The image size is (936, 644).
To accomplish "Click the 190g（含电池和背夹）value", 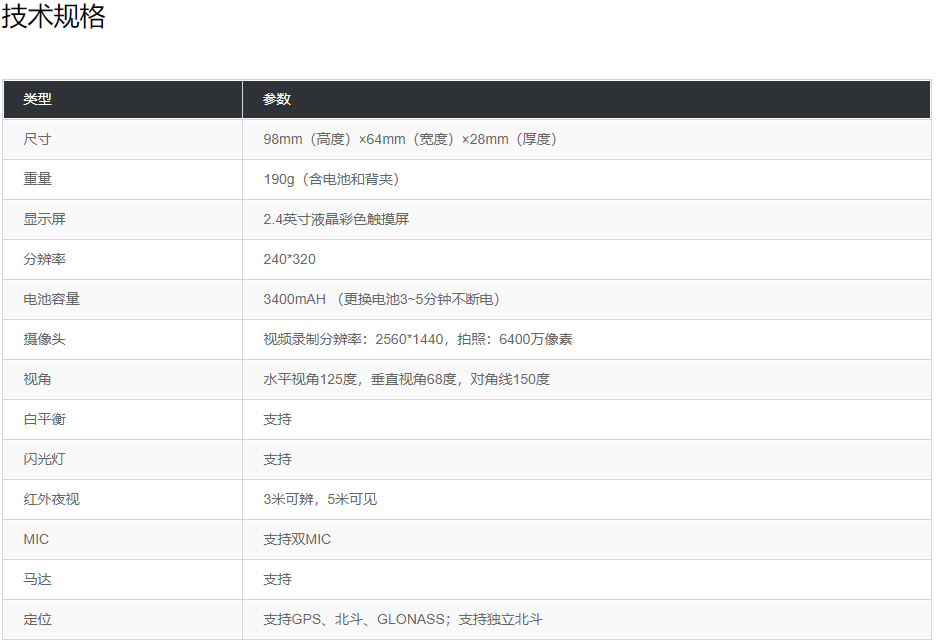I will [x=331, y=179].
